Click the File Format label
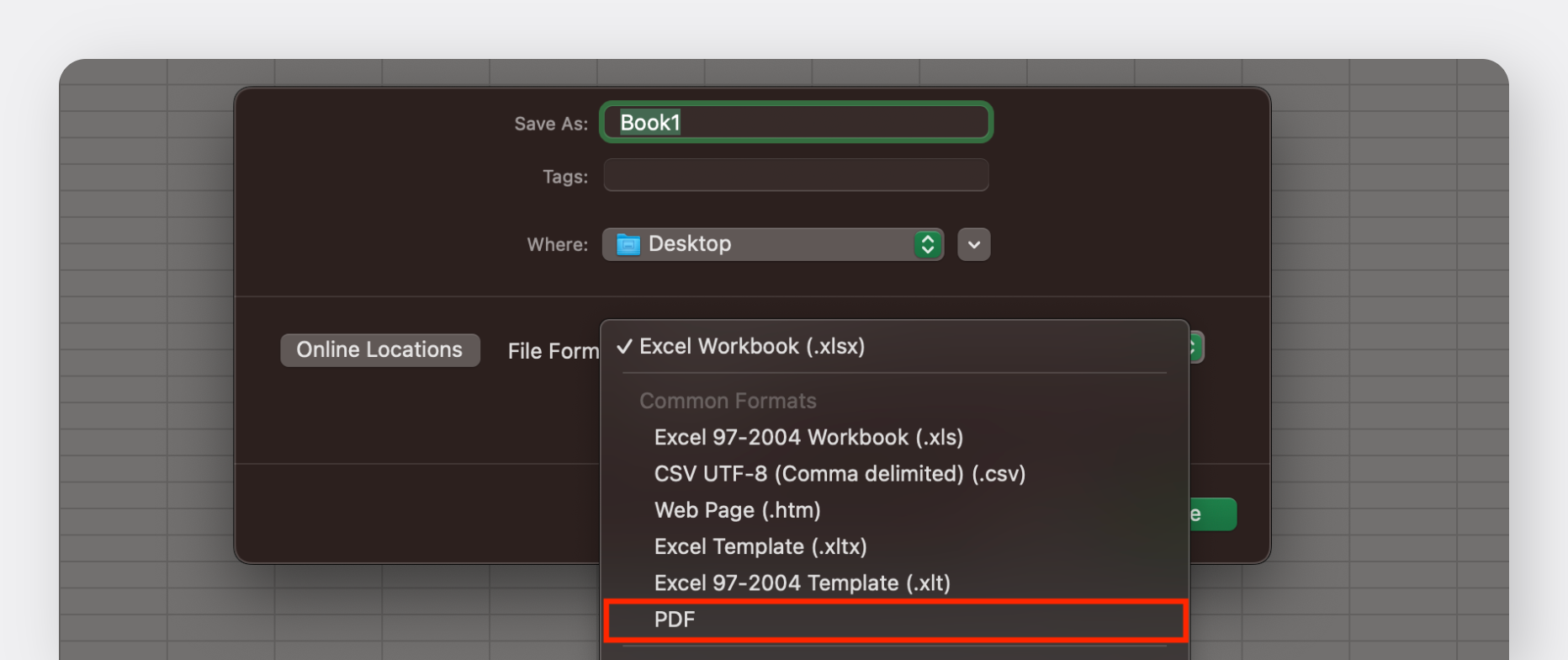The height and width of the screenshot is (660, 1568). (553, 351)
